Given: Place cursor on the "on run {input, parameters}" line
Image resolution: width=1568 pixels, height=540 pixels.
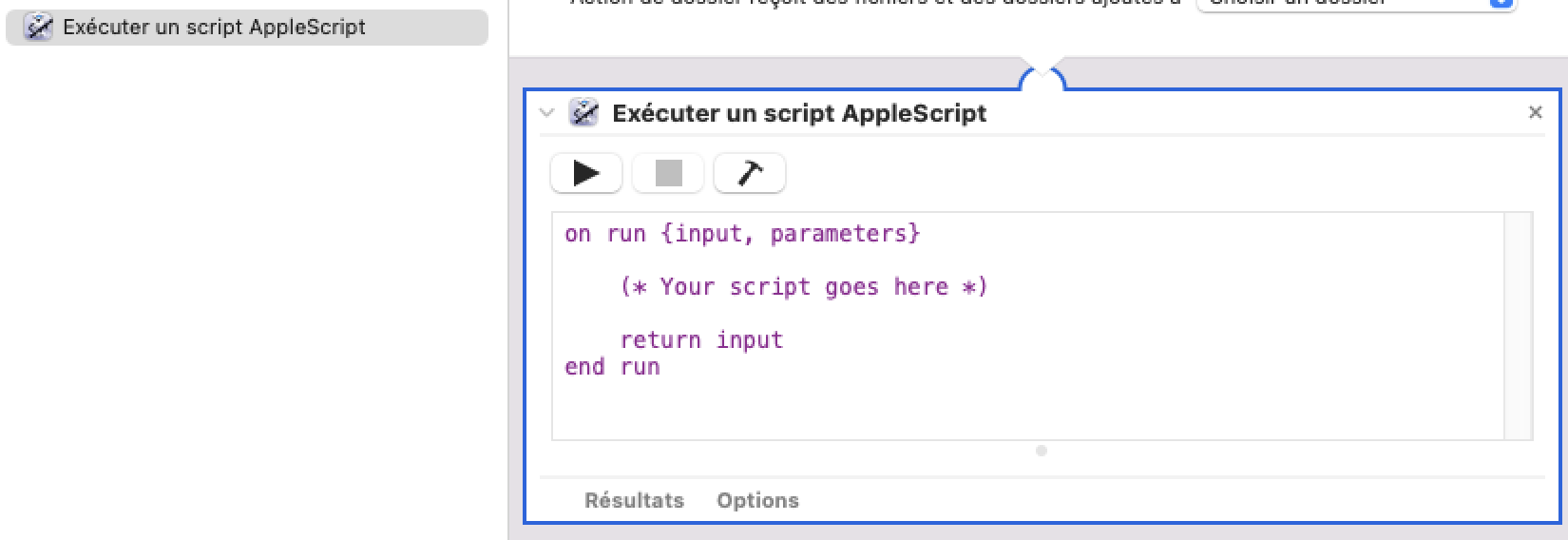Looking at the screenshot, I should [x=742, y=234].
